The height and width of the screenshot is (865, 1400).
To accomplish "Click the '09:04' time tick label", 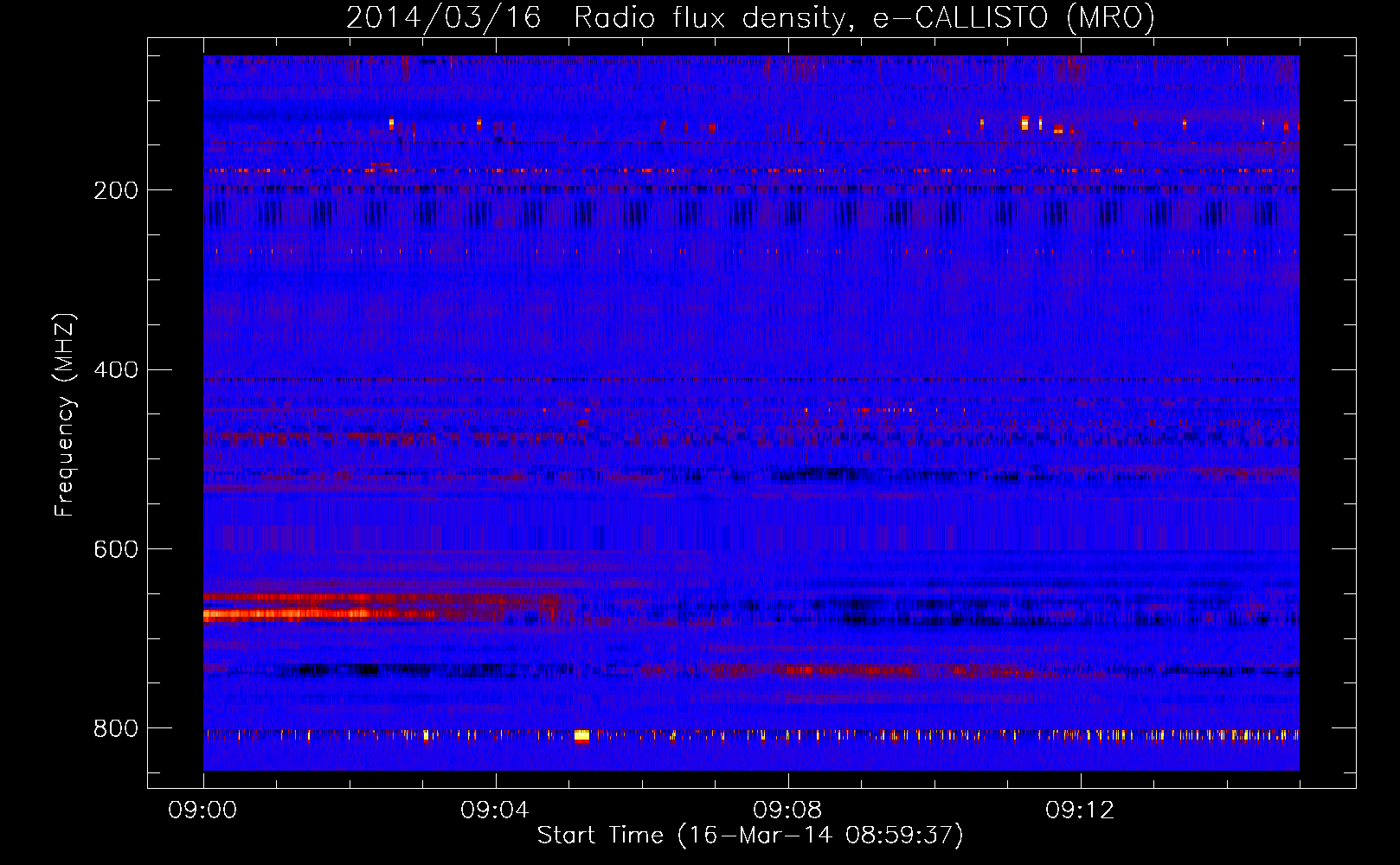I will (x=495, y=811).
